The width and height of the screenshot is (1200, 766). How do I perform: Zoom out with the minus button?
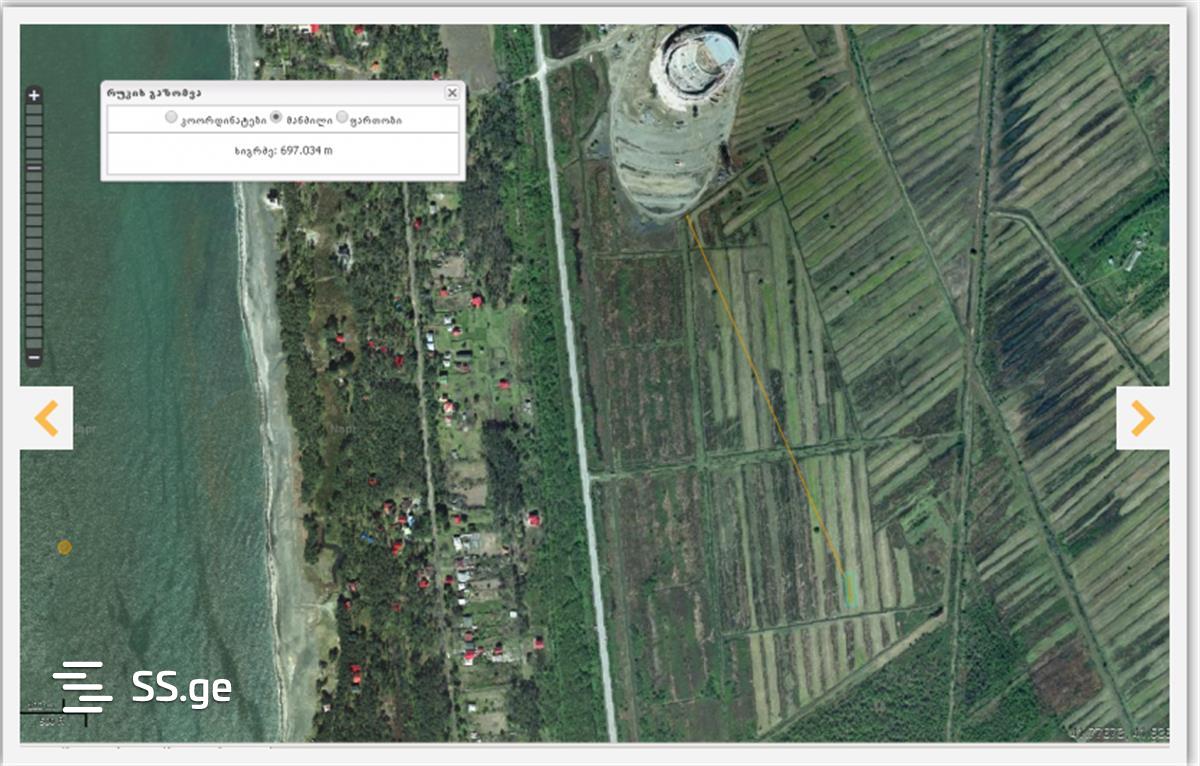point(34,357)
